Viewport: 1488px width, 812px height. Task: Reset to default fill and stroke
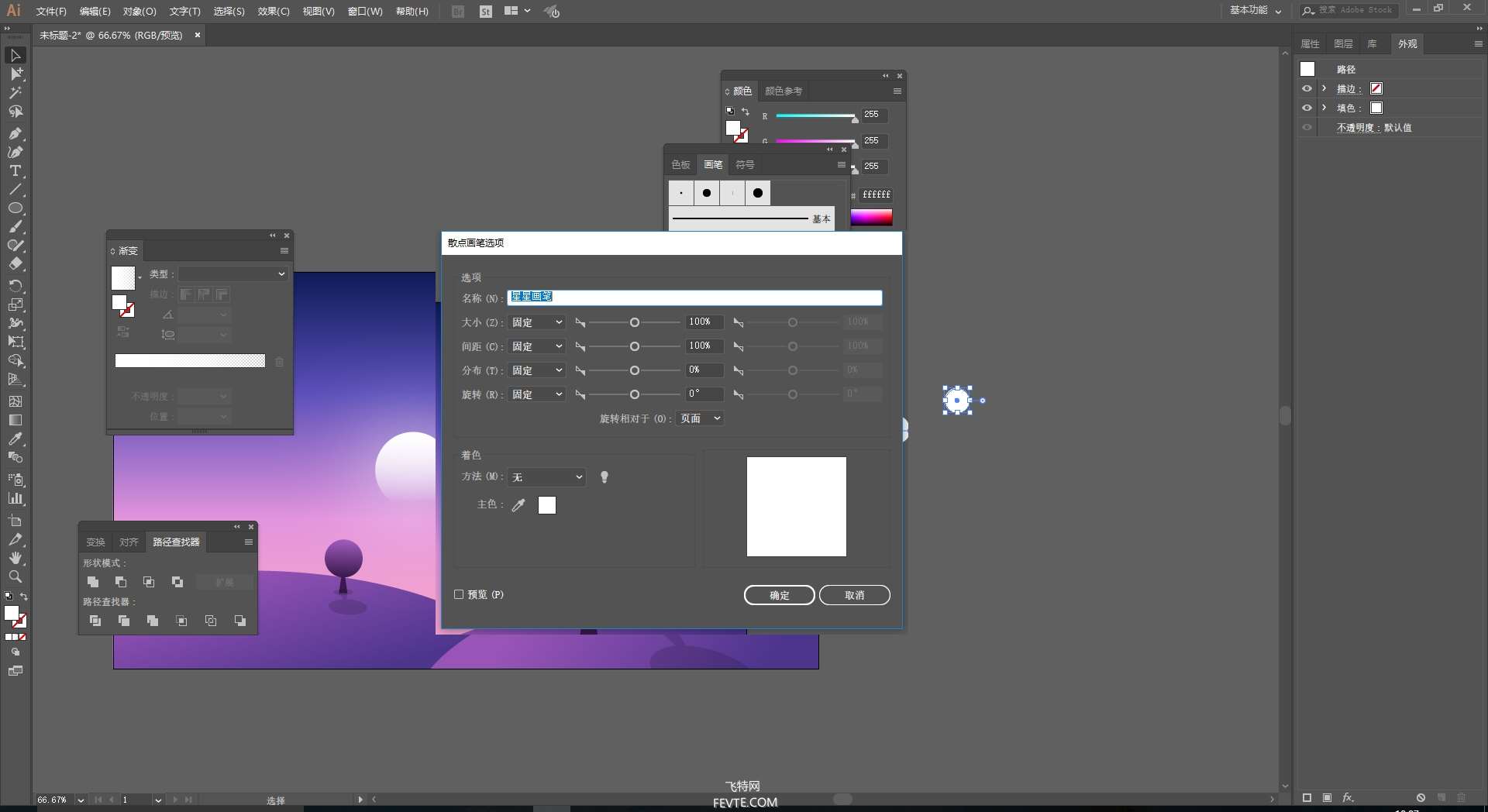pyautogui.click(x=9, y=597)
